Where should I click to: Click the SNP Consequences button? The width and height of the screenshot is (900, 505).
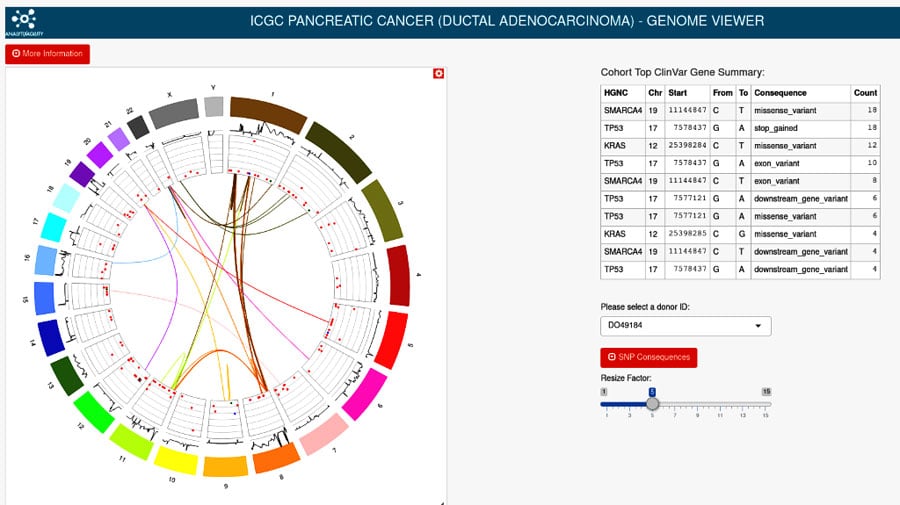click(645, 357)
